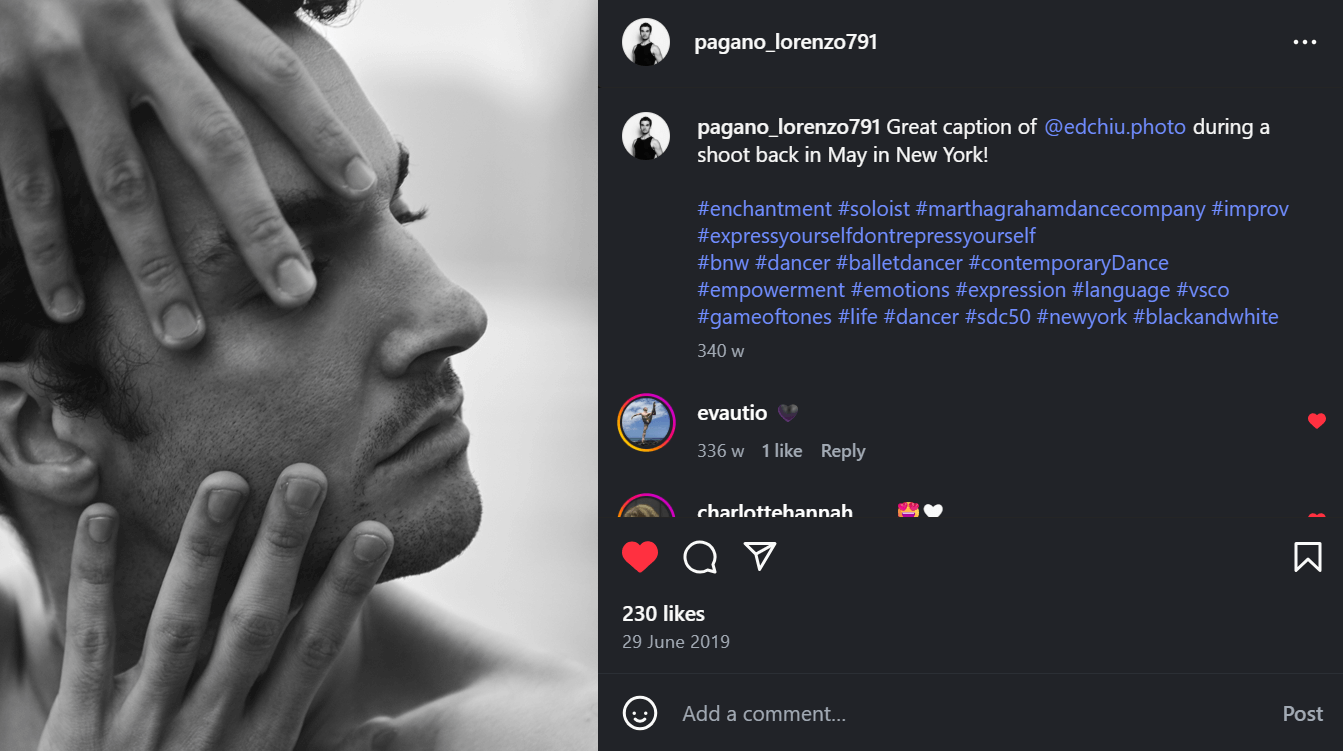1343x751 pixels.
Task: Unlike the post via red heart icon
Action: 640,557
